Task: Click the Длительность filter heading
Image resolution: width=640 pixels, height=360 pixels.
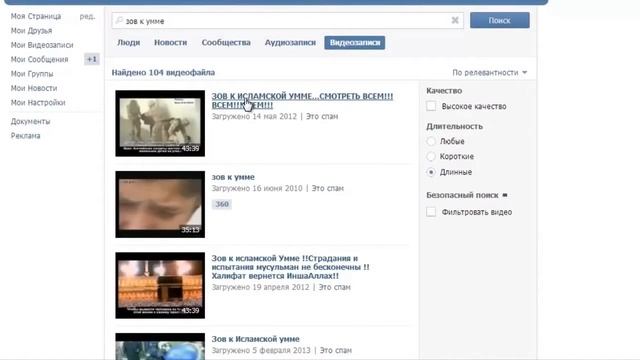Action: coord(455,126)
